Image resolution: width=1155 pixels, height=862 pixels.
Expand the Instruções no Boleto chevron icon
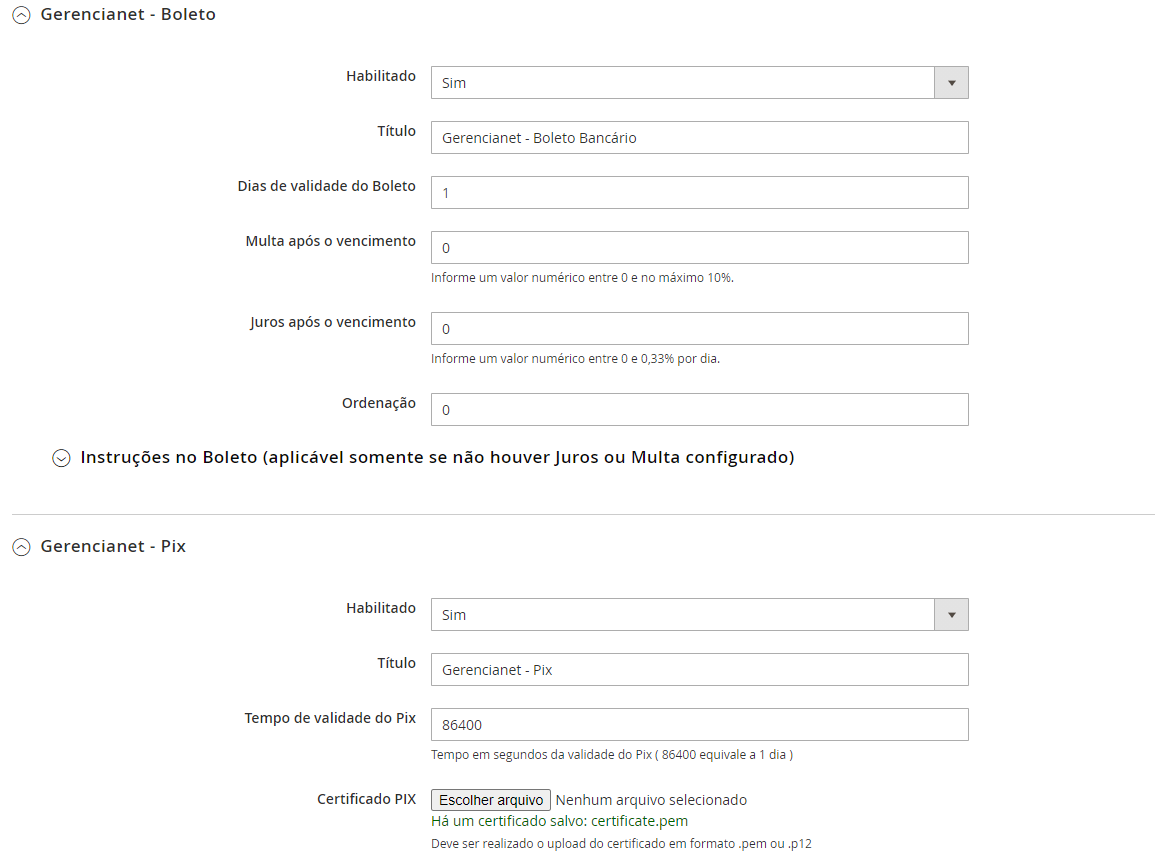[x=62, y=458]
